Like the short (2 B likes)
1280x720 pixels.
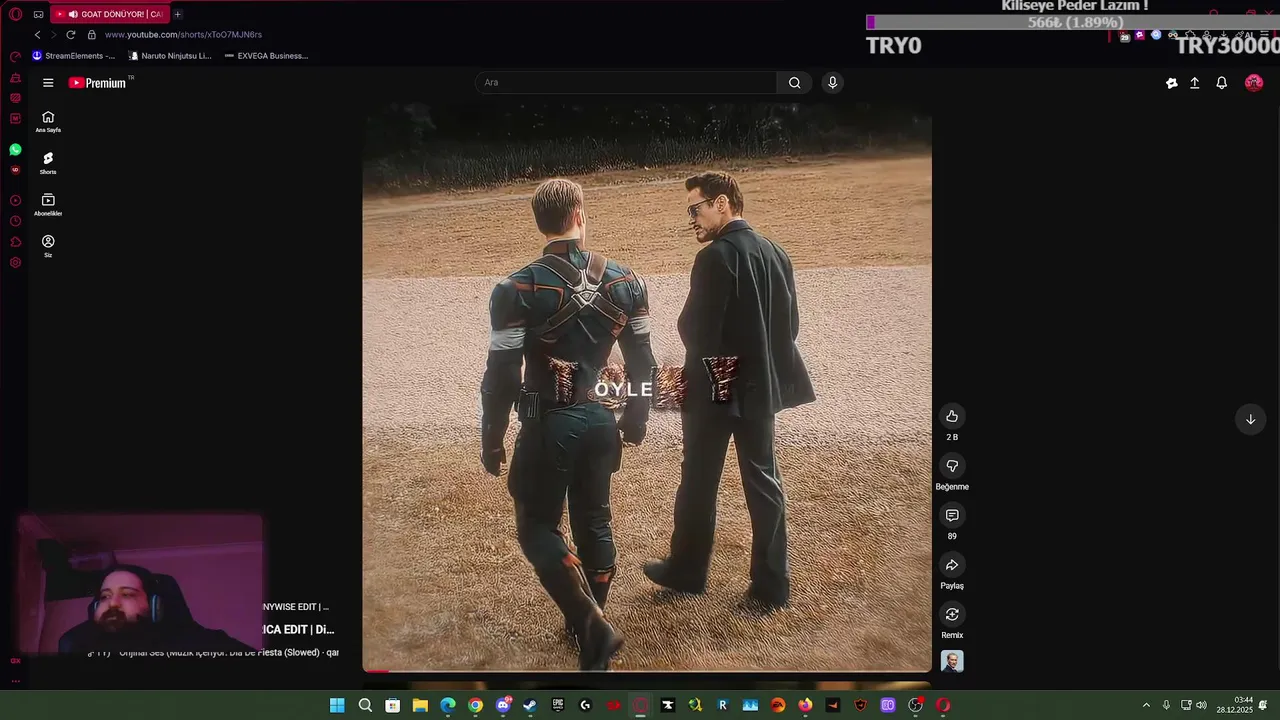pos(952,416)
